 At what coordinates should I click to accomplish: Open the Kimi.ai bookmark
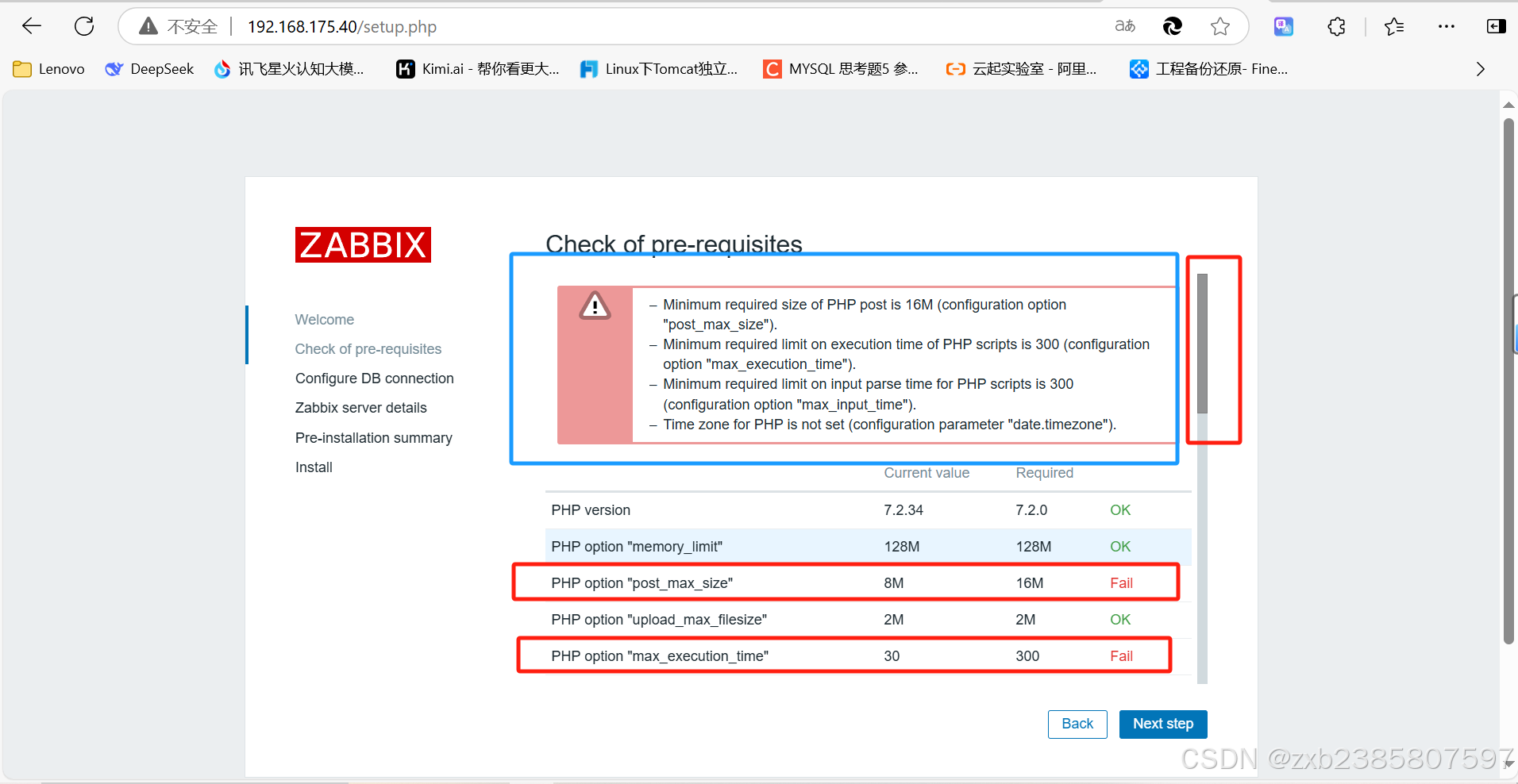(476, 68)
